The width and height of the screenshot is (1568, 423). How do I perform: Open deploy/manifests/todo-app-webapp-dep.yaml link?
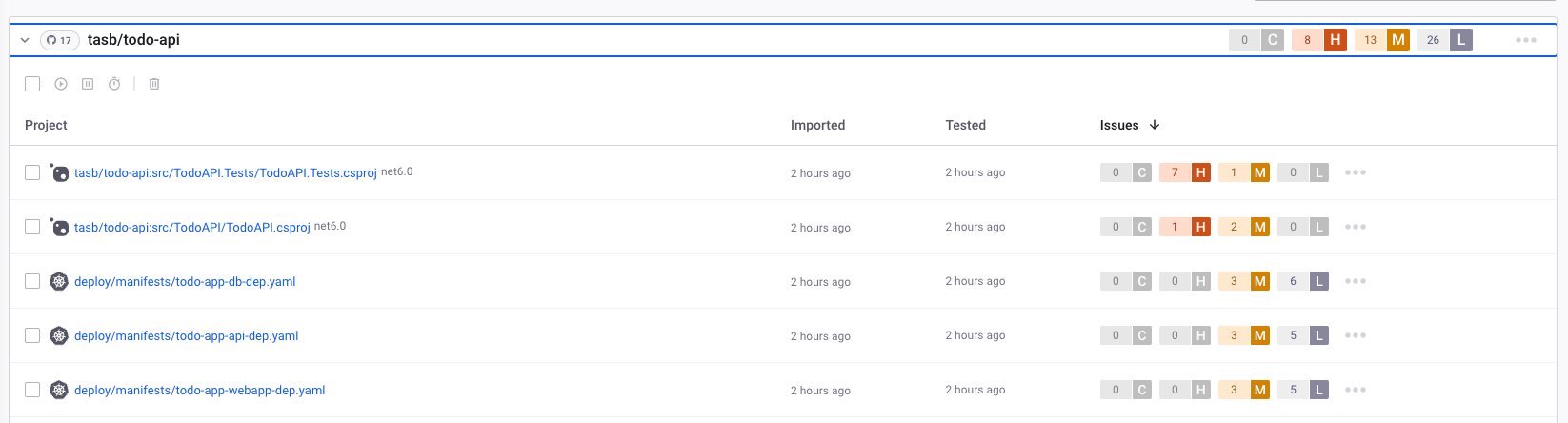click(199, 390)
